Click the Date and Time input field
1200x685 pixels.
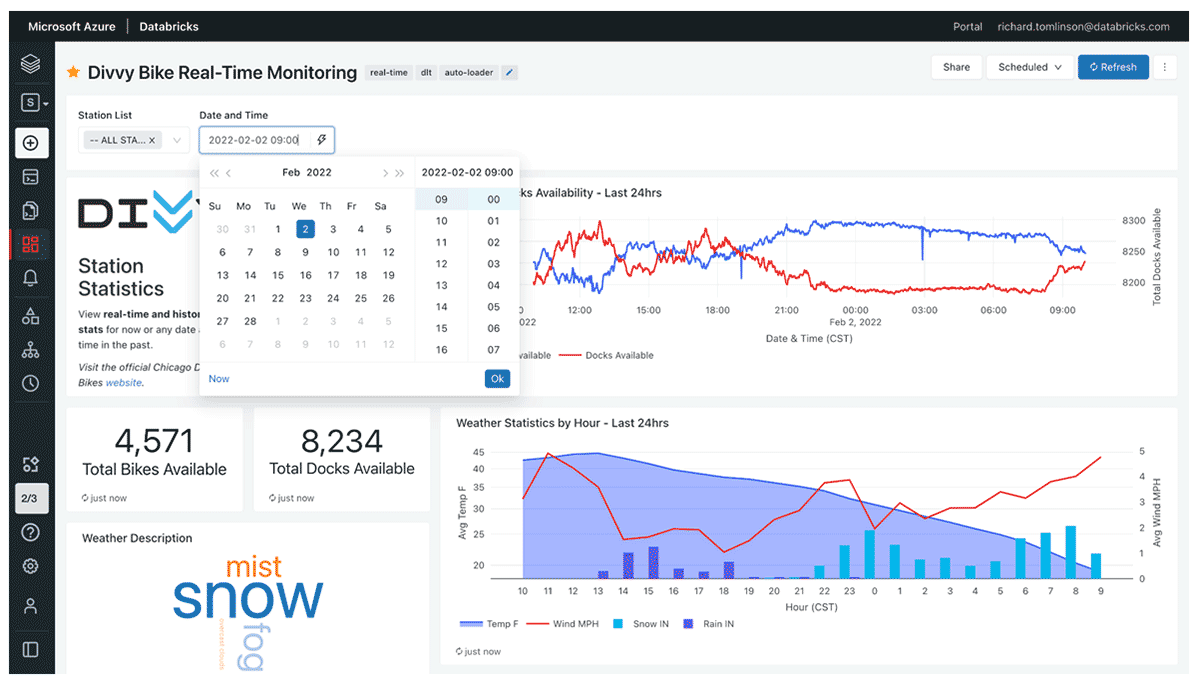(256, 140)
